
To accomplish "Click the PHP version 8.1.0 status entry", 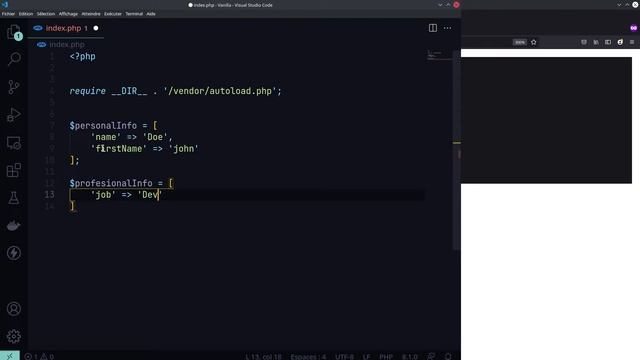I will coord(410,356).
